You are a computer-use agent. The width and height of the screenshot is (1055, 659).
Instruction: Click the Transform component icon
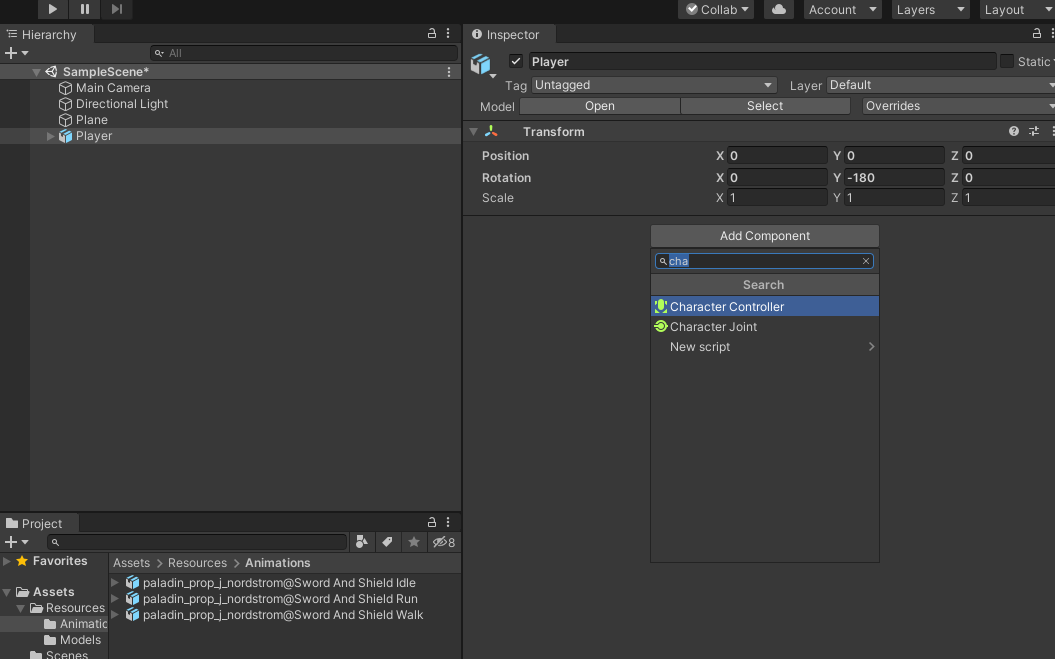(491, 131)
